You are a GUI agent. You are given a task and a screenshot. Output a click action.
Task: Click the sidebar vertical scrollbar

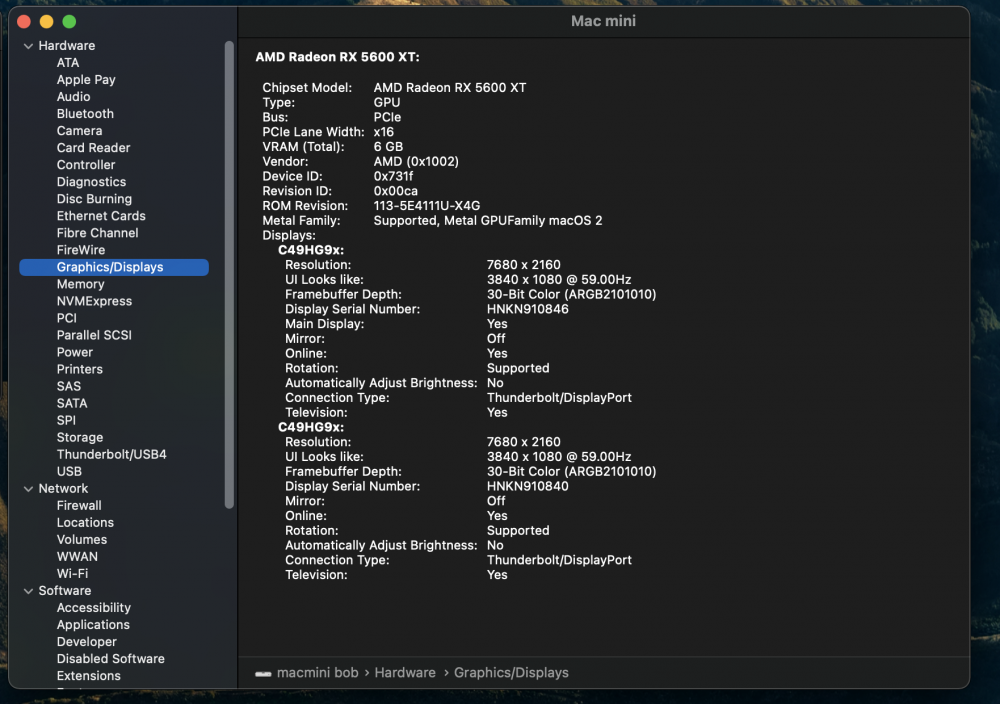[x=229, y=274]
